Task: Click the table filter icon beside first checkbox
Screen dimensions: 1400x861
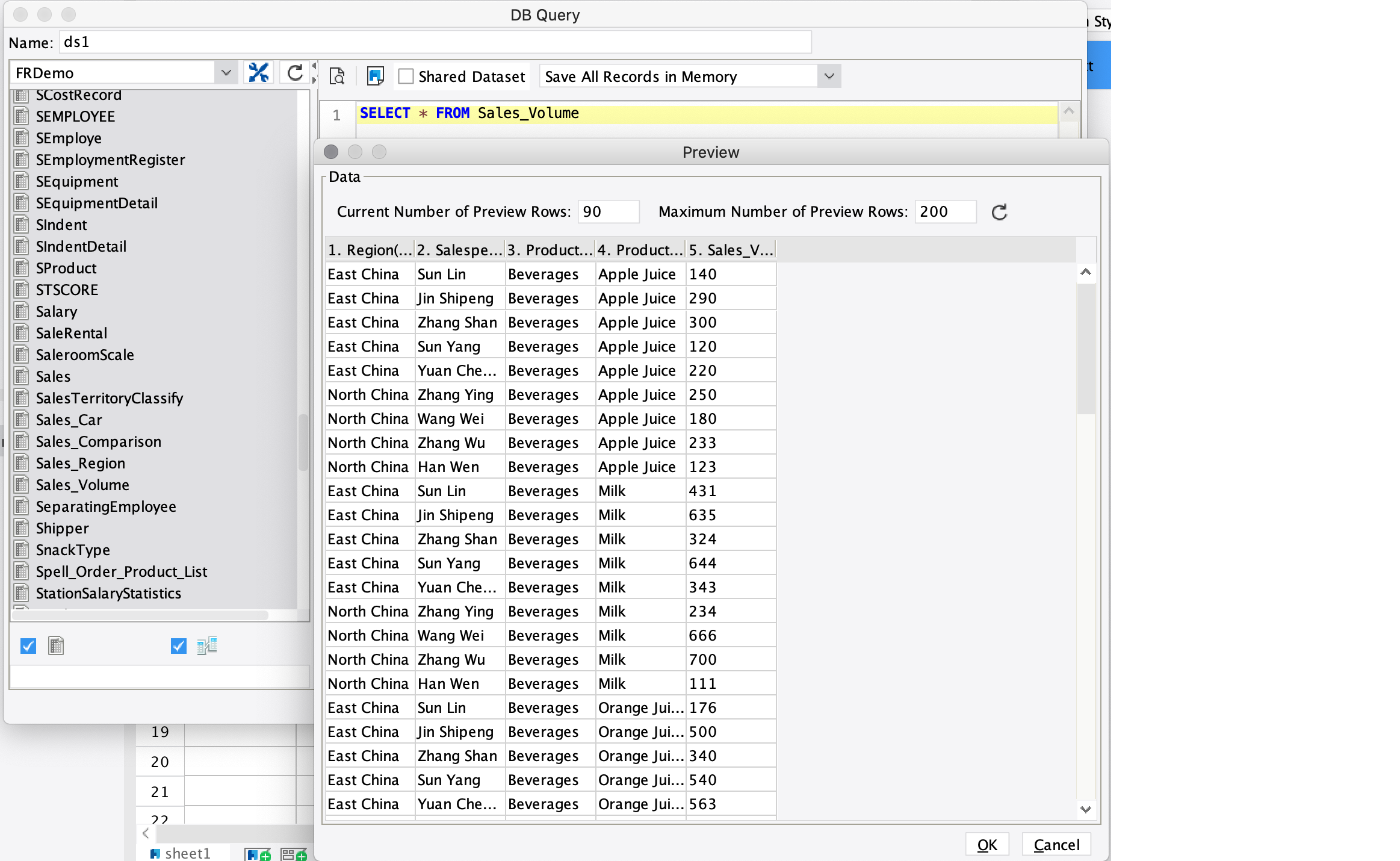Action: [56, 646]
